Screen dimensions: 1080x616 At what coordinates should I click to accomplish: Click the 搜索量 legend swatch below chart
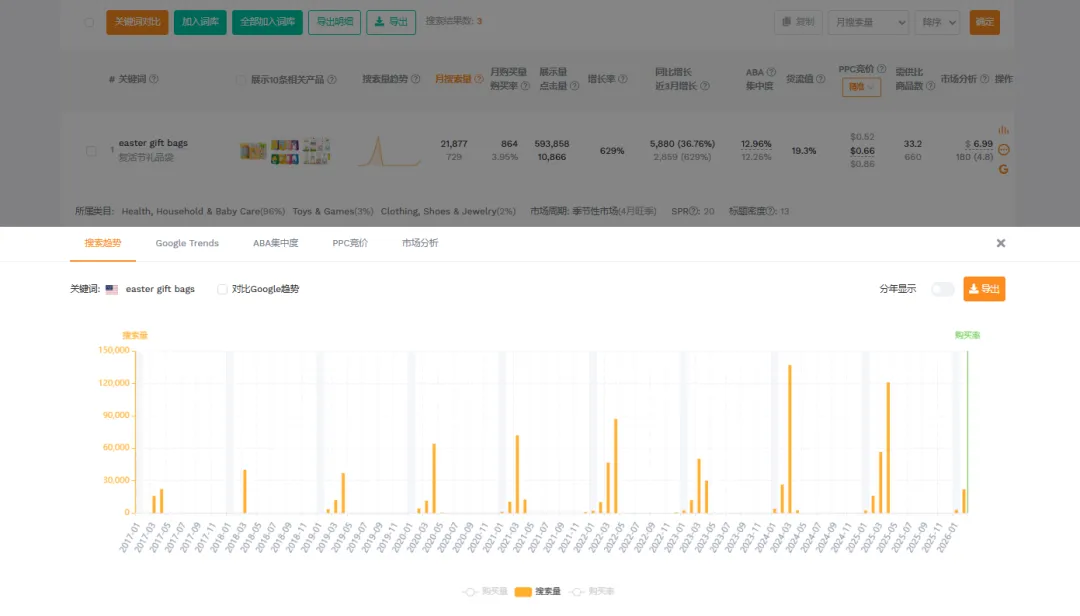point(523,592)
